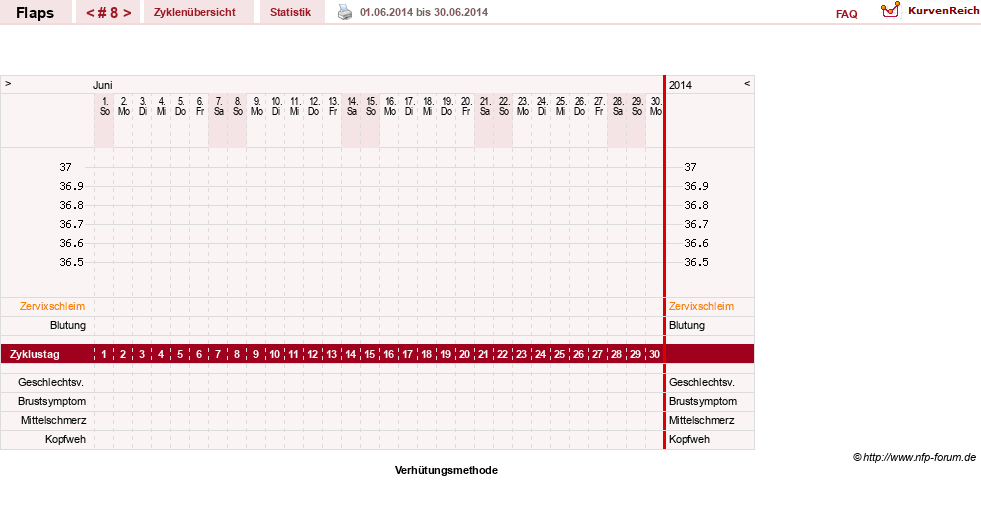Screen dimensions: 981x509
Task: Click the left Blutung row label
Action: [x=68, y=326]
